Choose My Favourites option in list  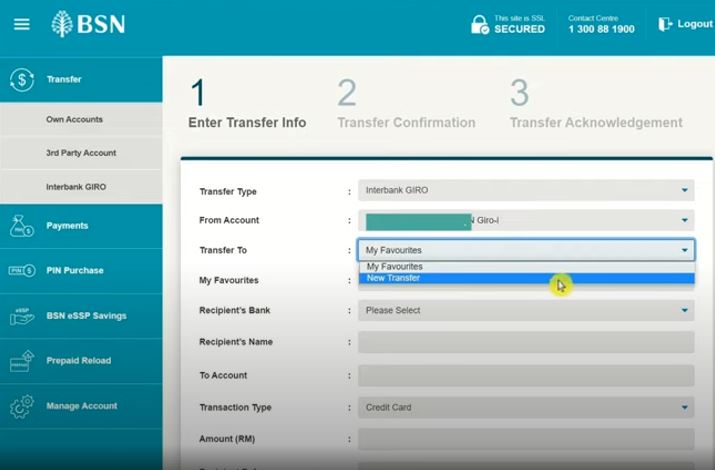[x=394, y=267]
